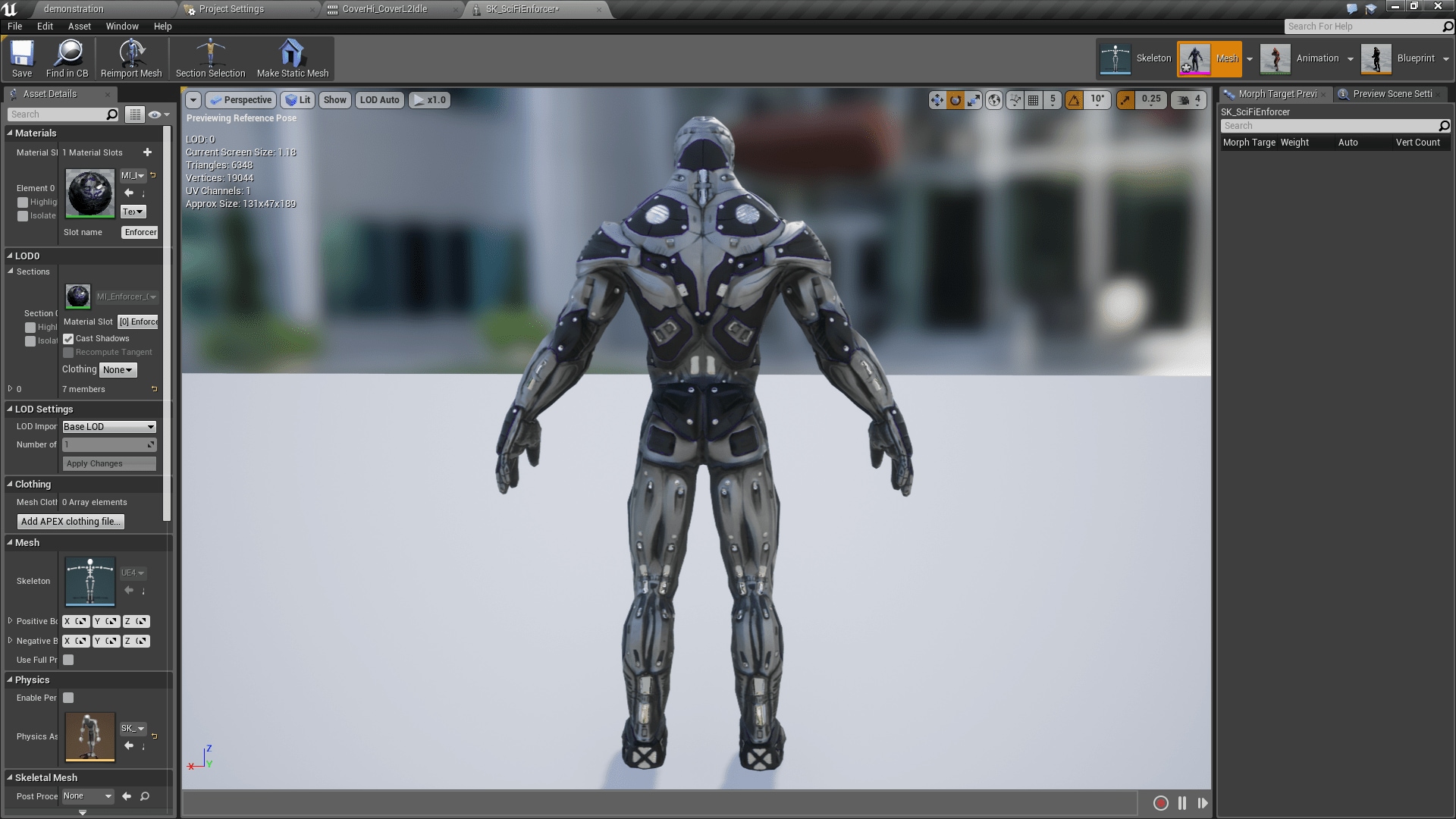Open the Animation editor mode
Image resolution: width=1456 pixels, height=819 pixels.
click(x=1298, y=58)
